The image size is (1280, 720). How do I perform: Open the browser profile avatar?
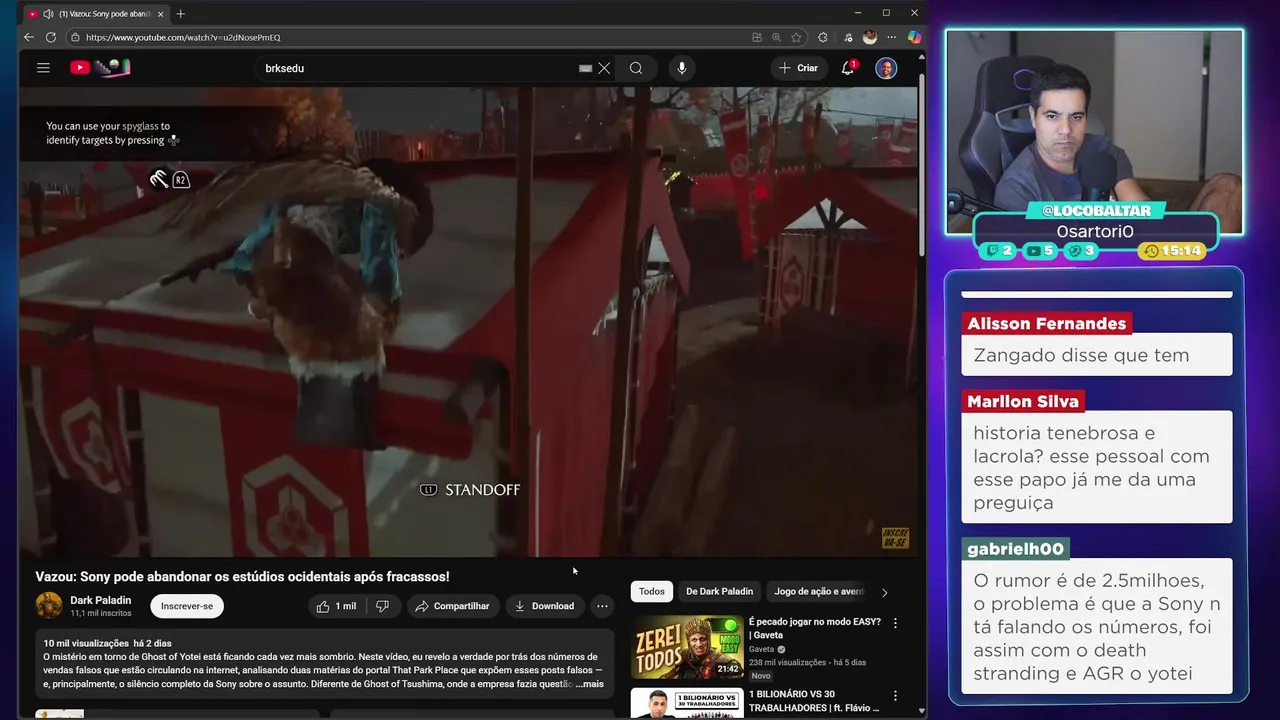pos(870,37)
